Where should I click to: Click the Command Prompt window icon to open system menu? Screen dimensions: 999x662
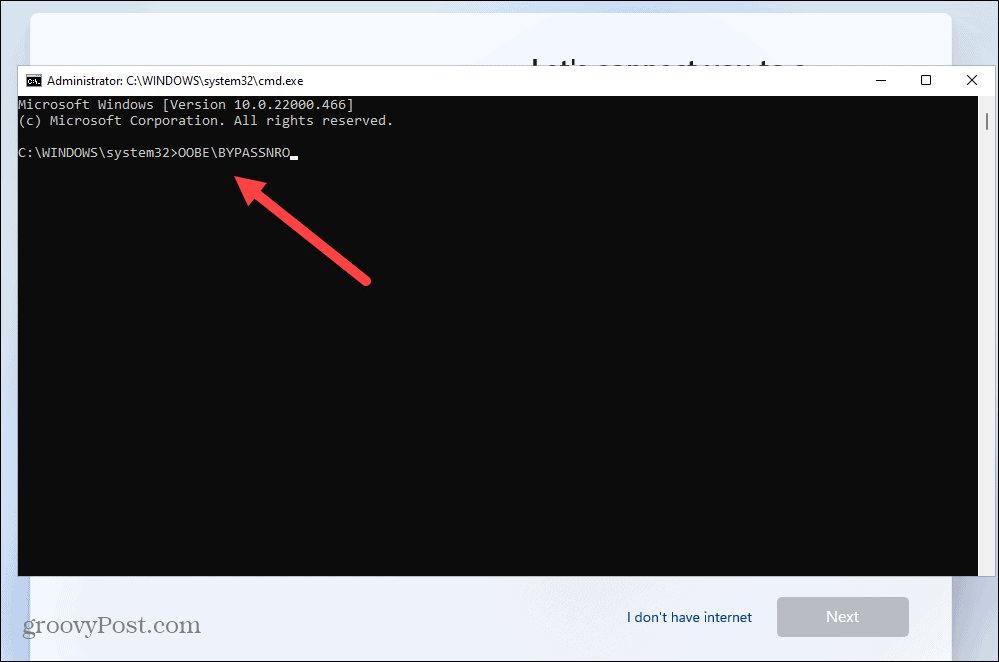point(32,80)
